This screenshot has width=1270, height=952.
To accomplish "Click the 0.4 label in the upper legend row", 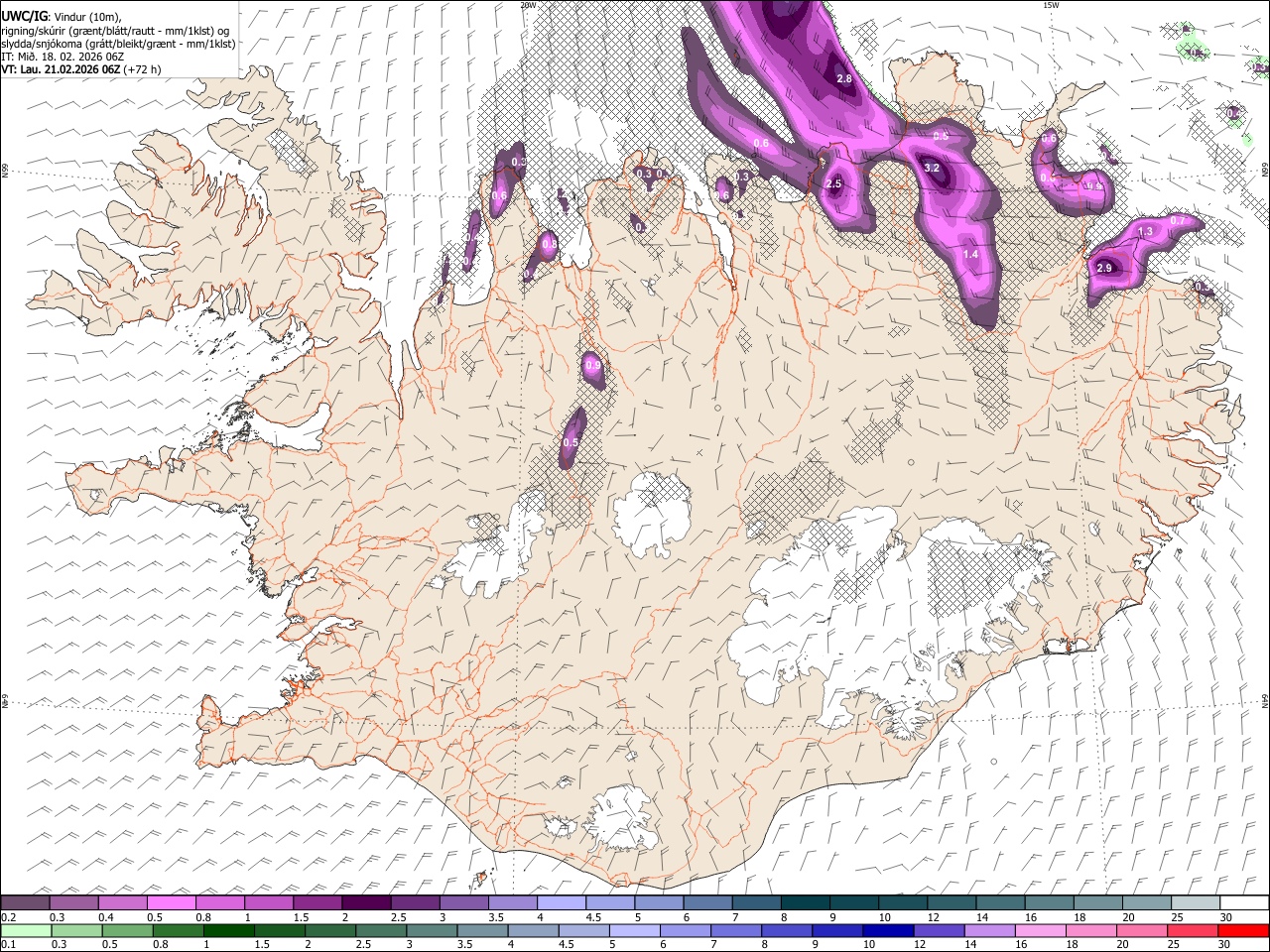I will point(105,917).
